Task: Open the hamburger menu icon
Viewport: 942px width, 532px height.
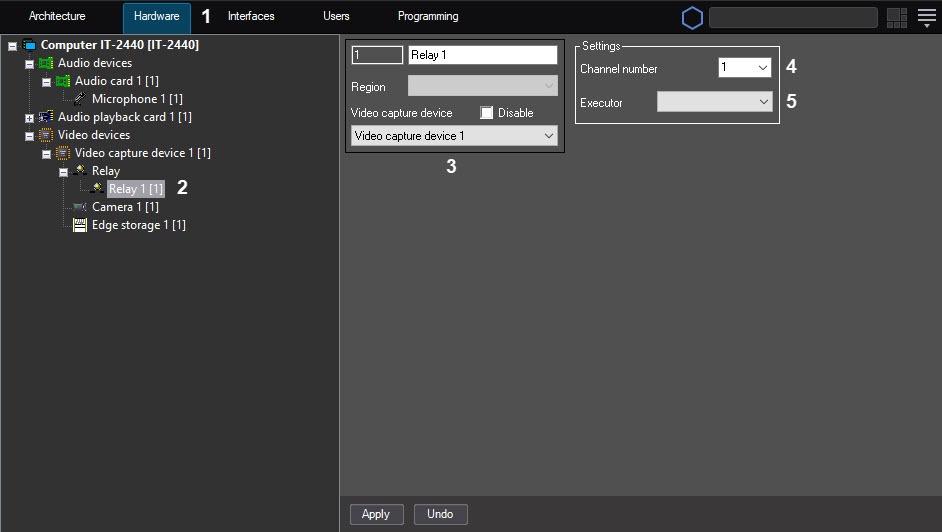Action: 926,17
